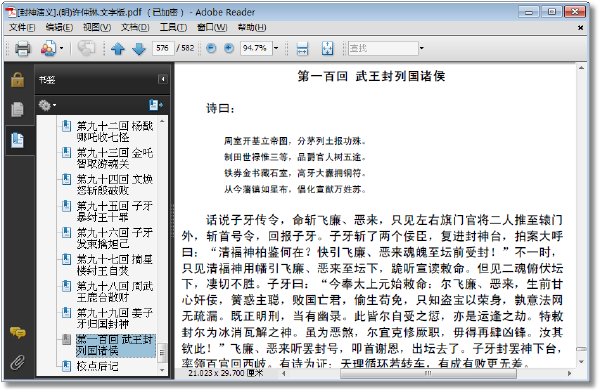Click the Adobe Reader title bar icon
The height and width of the screenshot is (392, 600).
click(11, 12)
